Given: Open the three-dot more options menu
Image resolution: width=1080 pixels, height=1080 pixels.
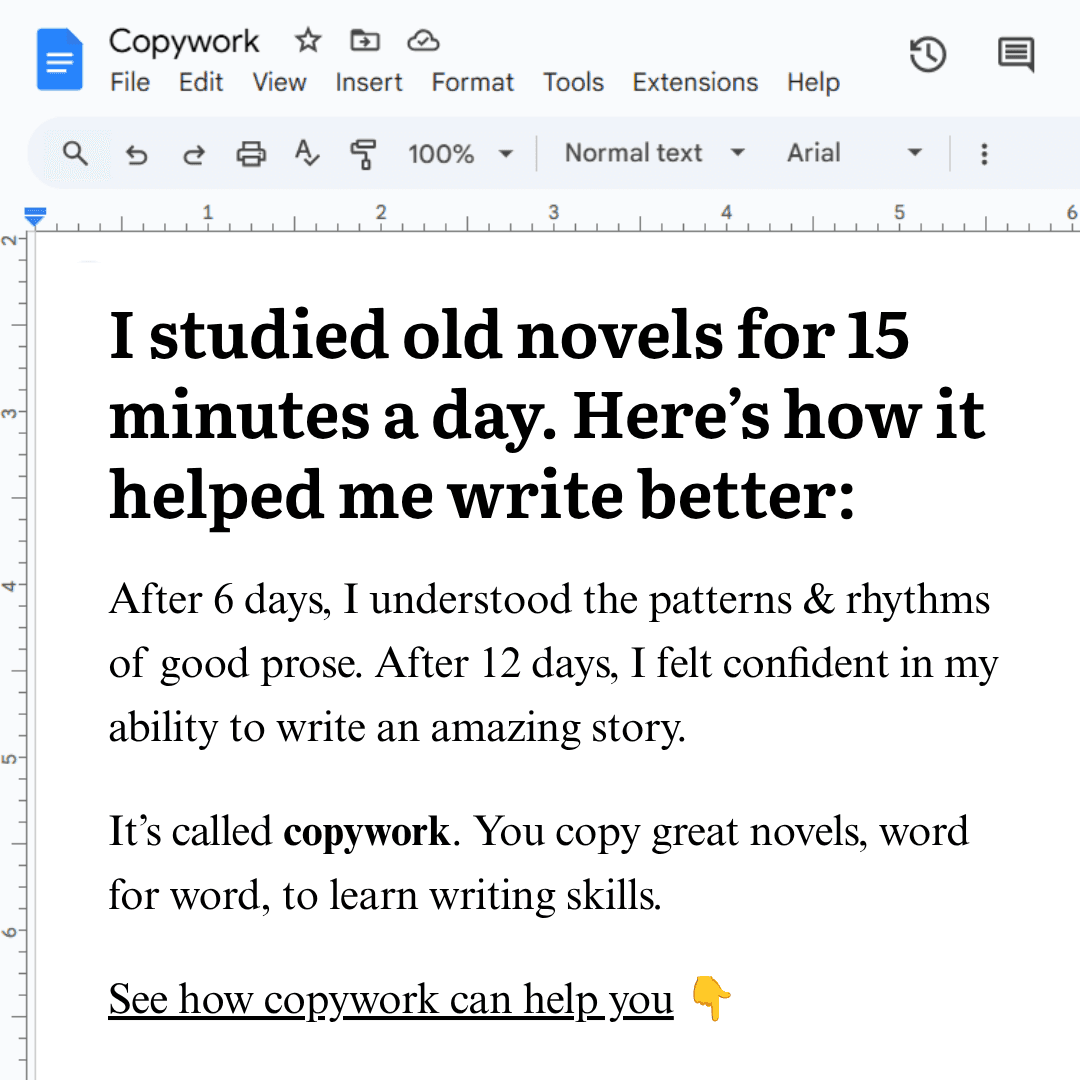Looking at the screenshot, I should pos(984,154).
